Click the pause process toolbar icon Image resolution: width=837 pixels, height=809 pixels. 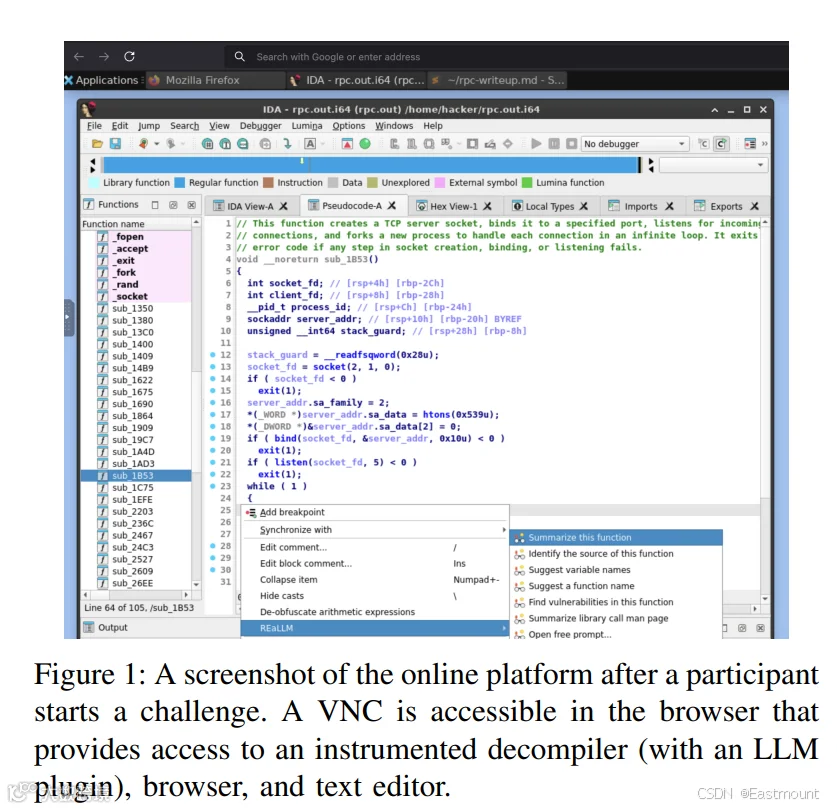pos(554,144)
